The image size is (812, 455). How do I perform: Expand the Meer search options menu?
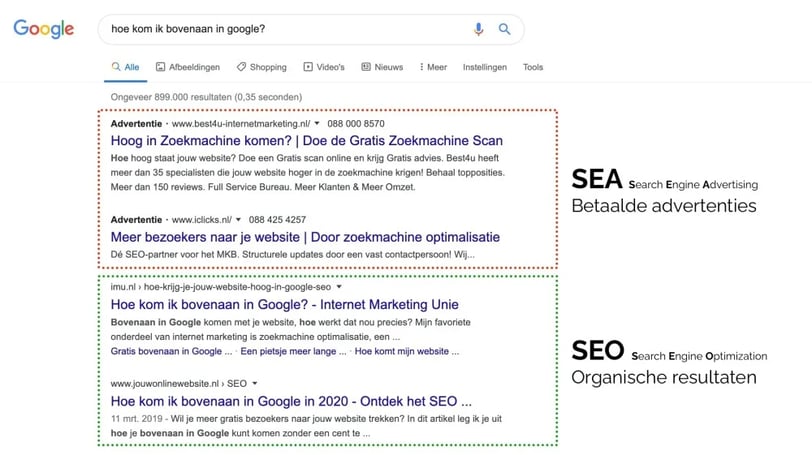(x=432, y=67)
